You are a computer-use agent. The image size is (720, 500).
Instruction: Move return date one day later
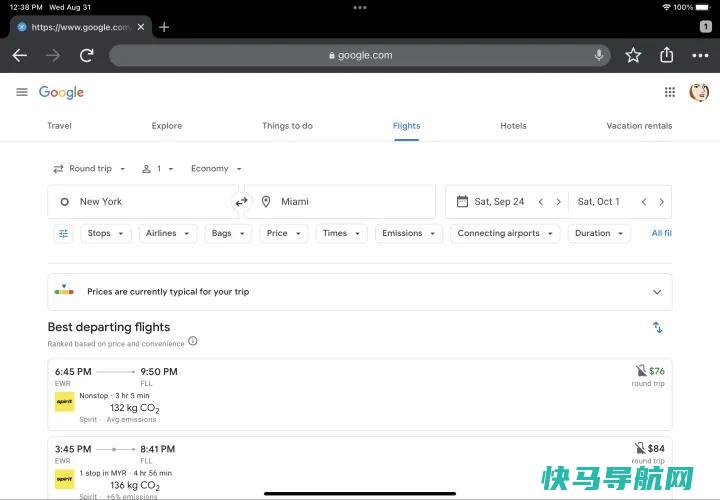click(x=661, y=202)
